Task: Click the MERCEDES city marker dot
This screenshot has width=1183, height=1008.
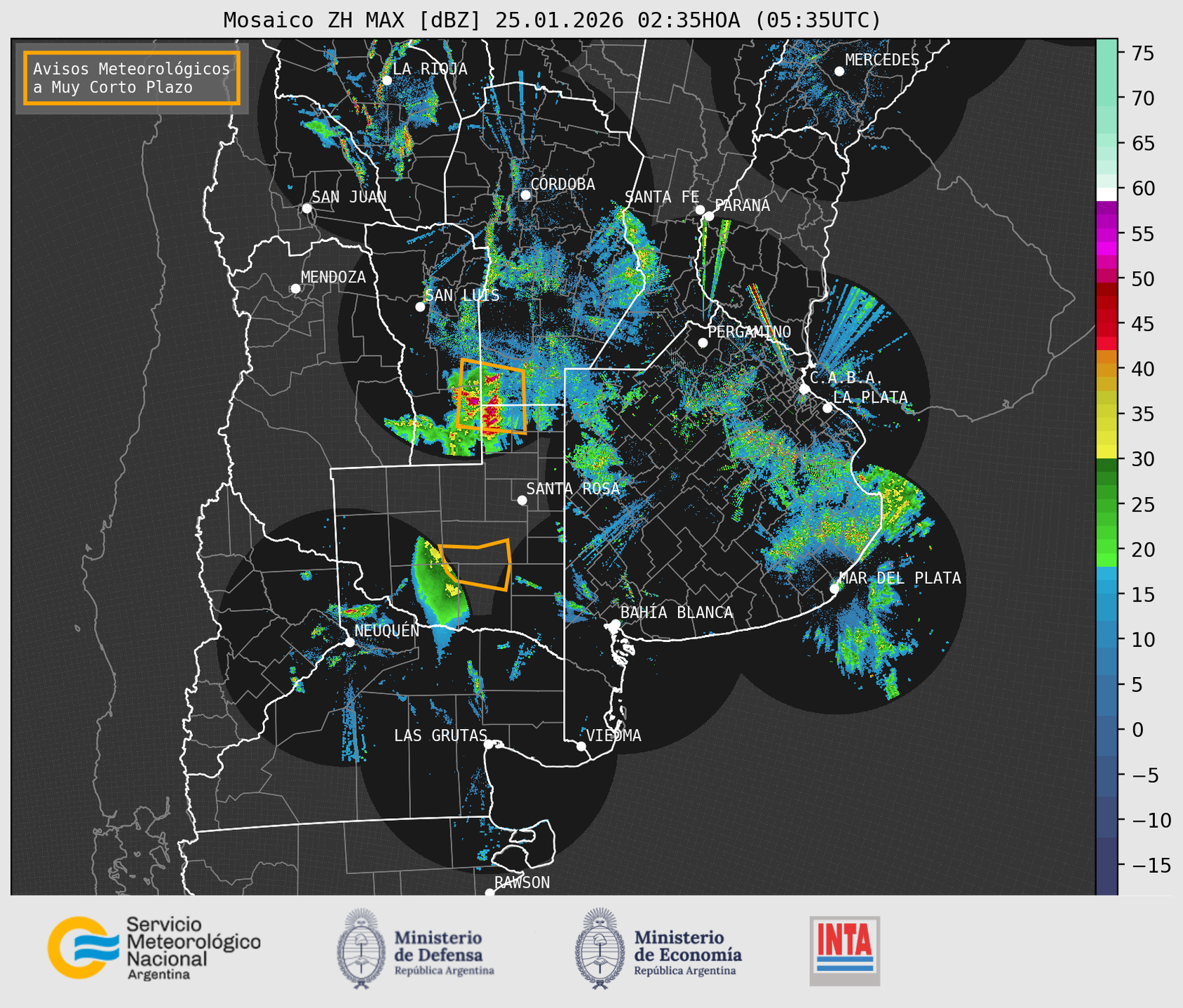Action: point(839,71)
